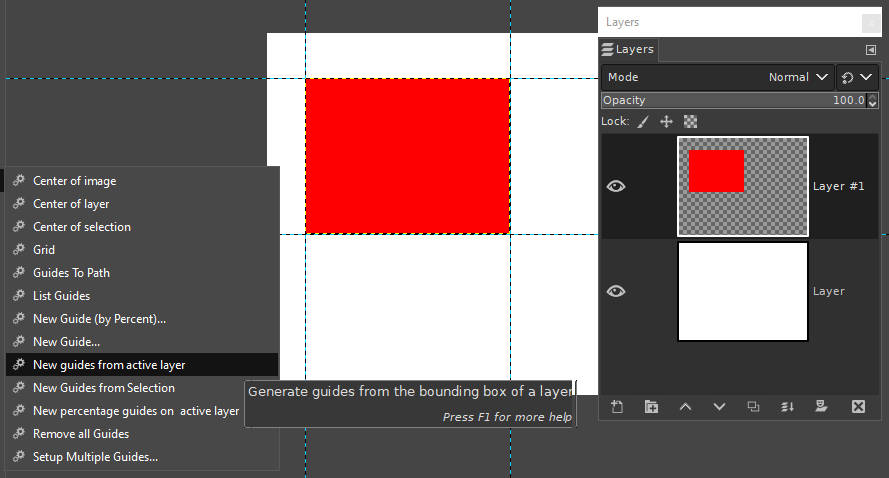Choose Center of image guide option

(142, 181)
